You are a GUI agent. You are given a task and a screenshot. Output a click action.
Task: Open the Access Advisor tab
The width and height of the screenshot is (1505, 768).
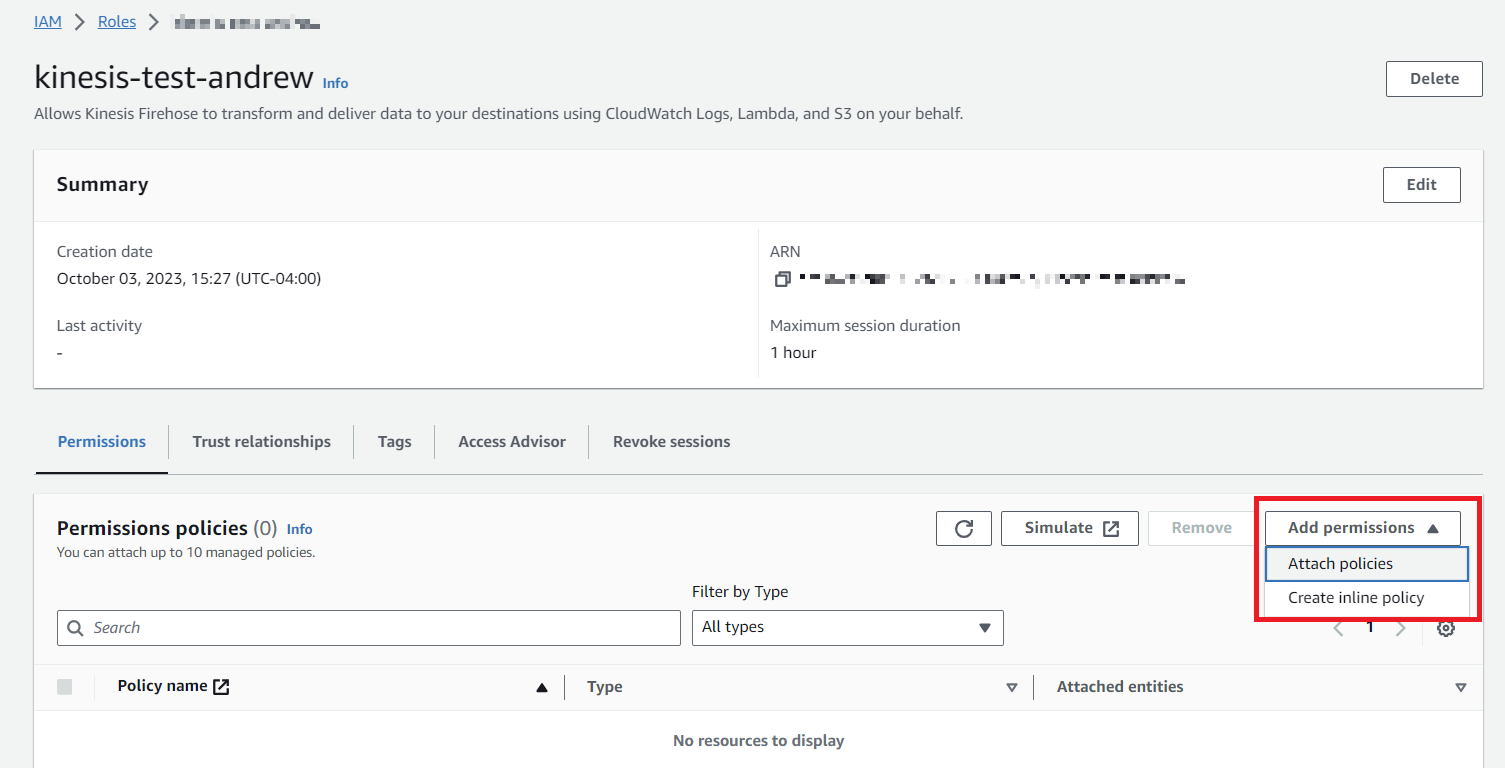point(511,441)
